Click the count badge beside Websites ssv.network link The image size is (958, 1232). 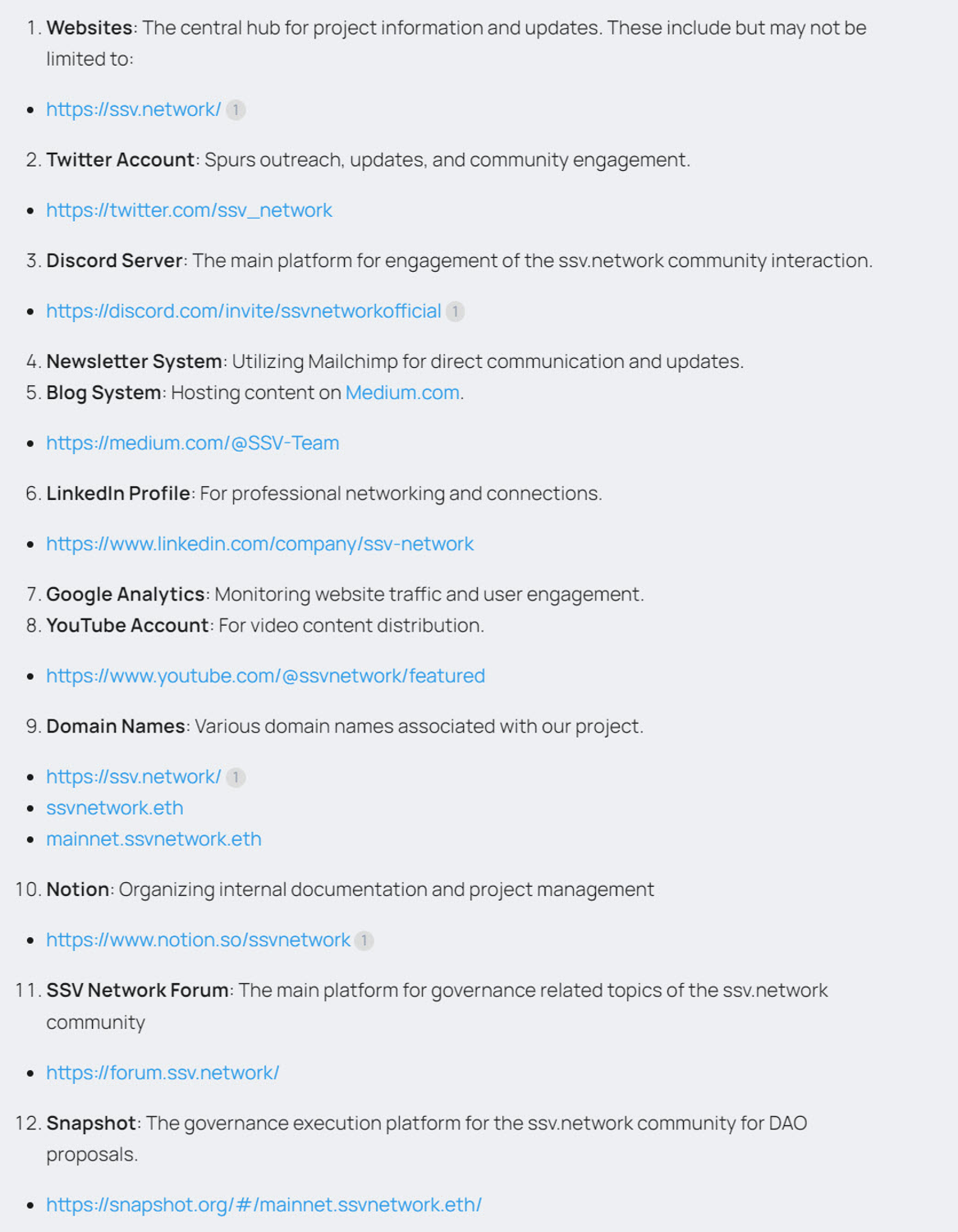(236, 110)
